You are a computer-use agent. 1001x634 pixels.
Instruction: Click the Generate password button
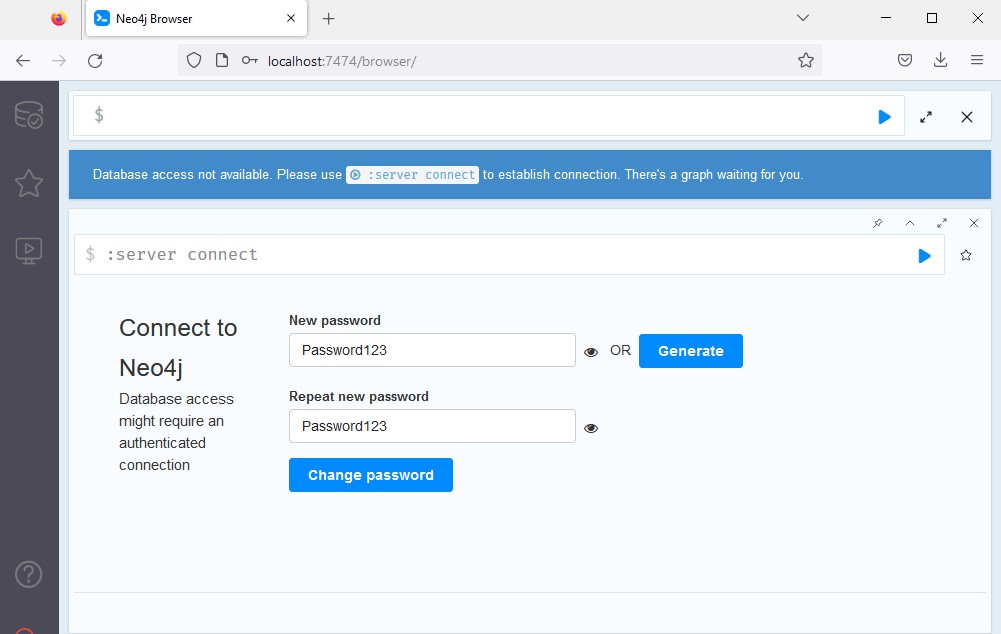[691, 351]
